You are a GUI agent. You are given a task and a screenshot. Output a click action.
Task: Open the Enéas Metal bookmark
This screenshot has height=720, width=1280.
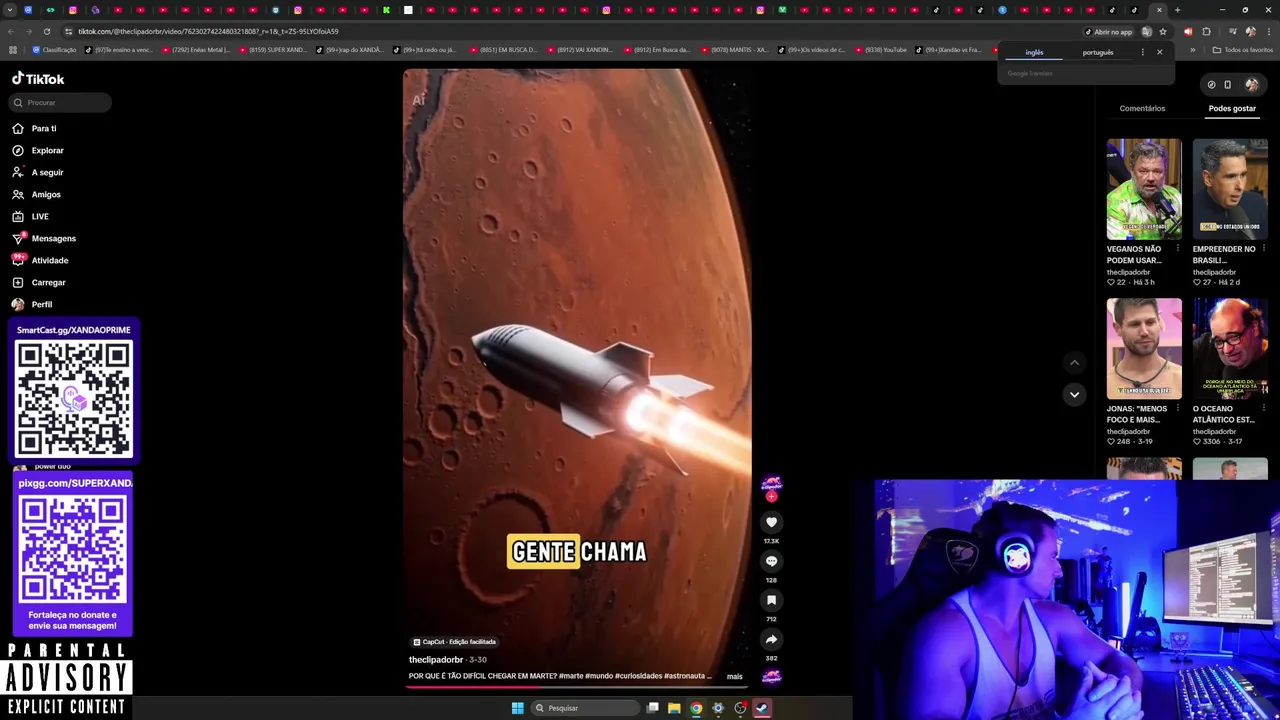pos(195,50)
